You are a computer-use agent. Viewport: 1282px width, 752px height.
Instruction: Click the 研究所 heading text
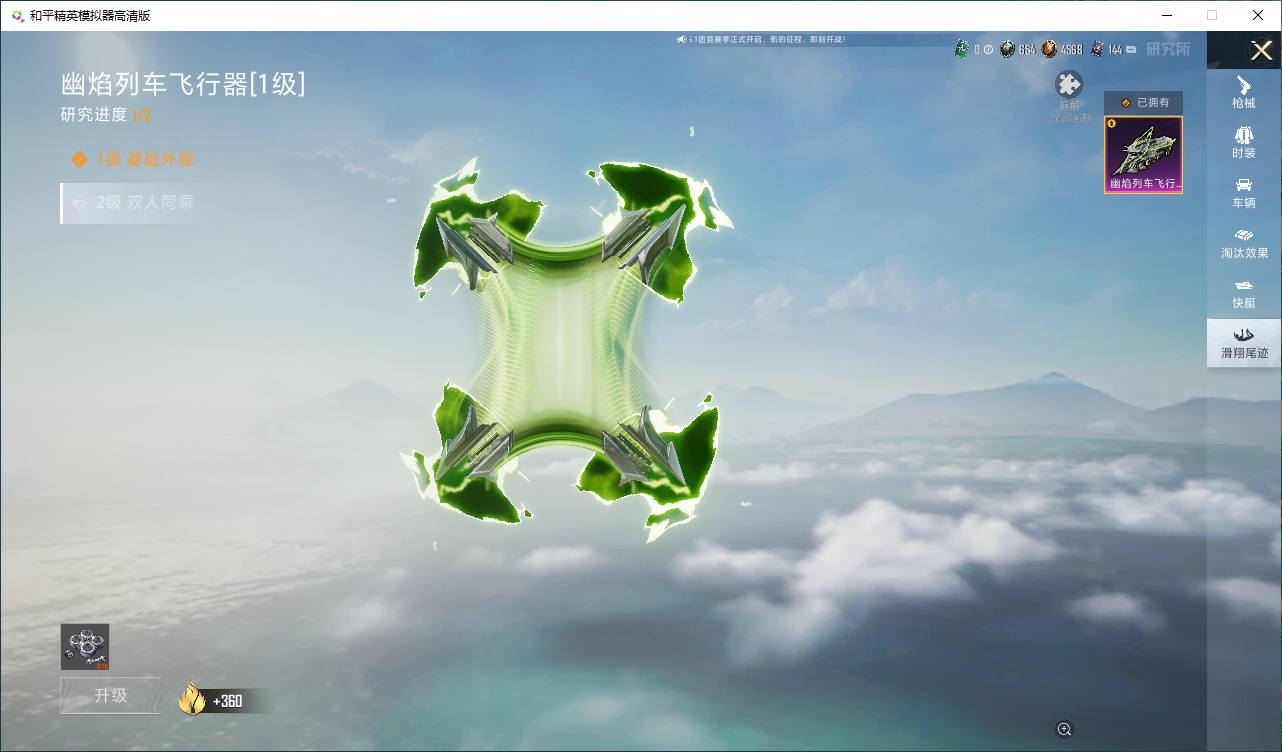click(x=1168, y=49)
